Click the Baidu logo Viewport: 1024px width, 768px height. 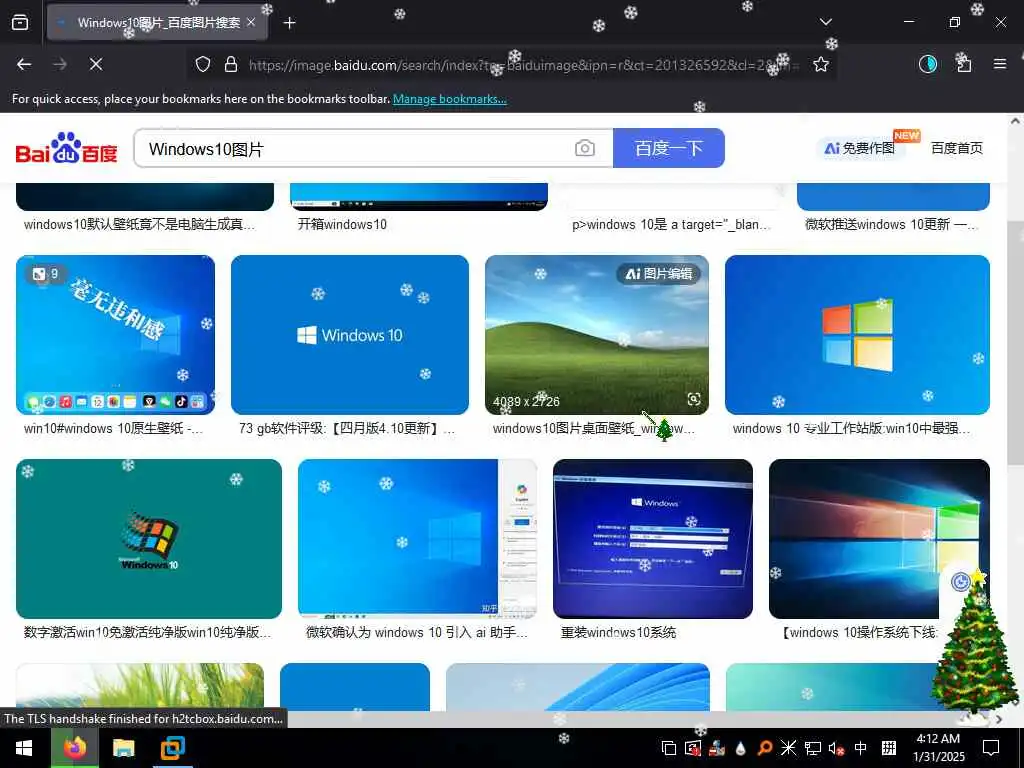tap(67, 148)
